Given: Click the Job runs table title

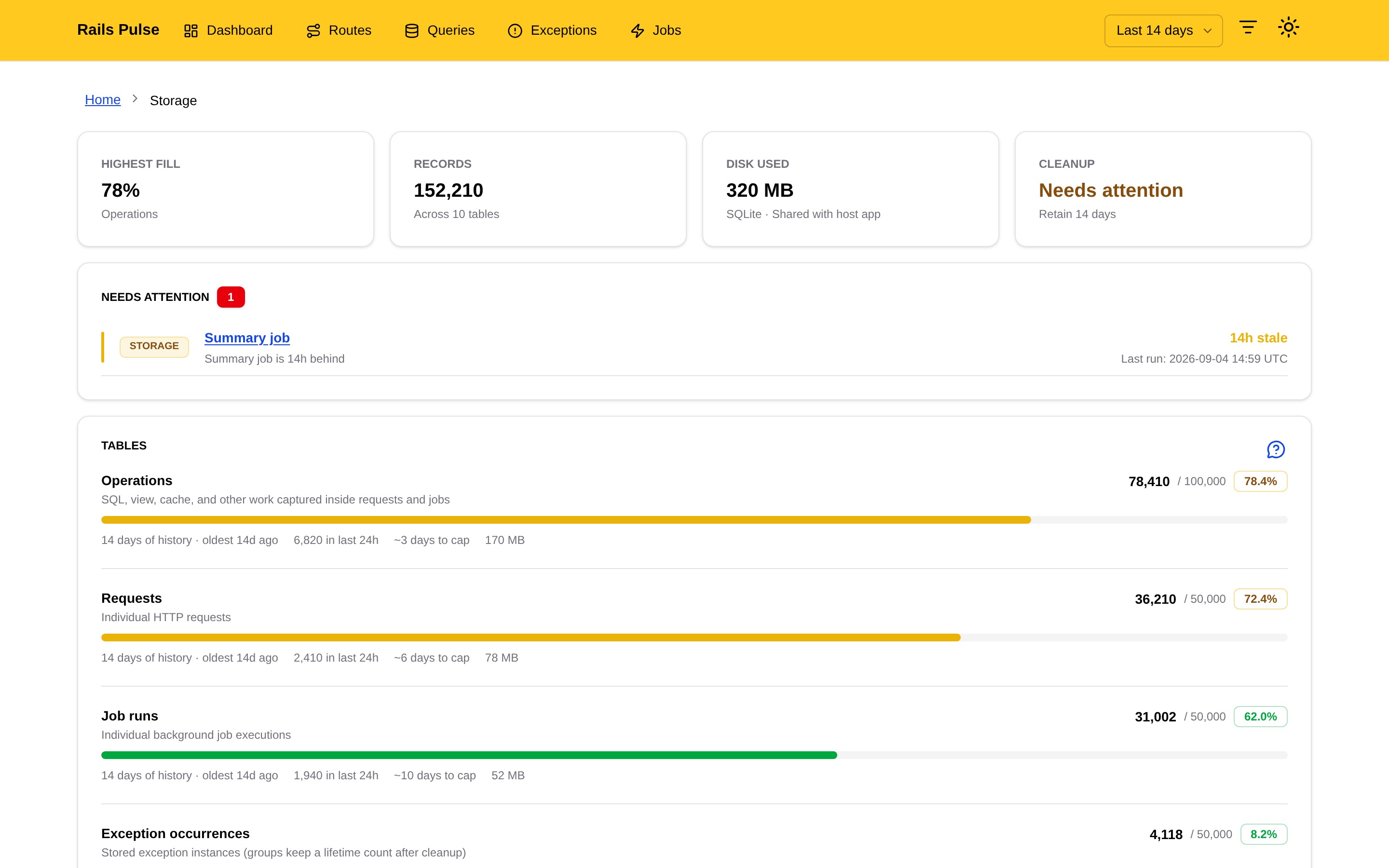Looking at the screenshot, I should 130,716.
